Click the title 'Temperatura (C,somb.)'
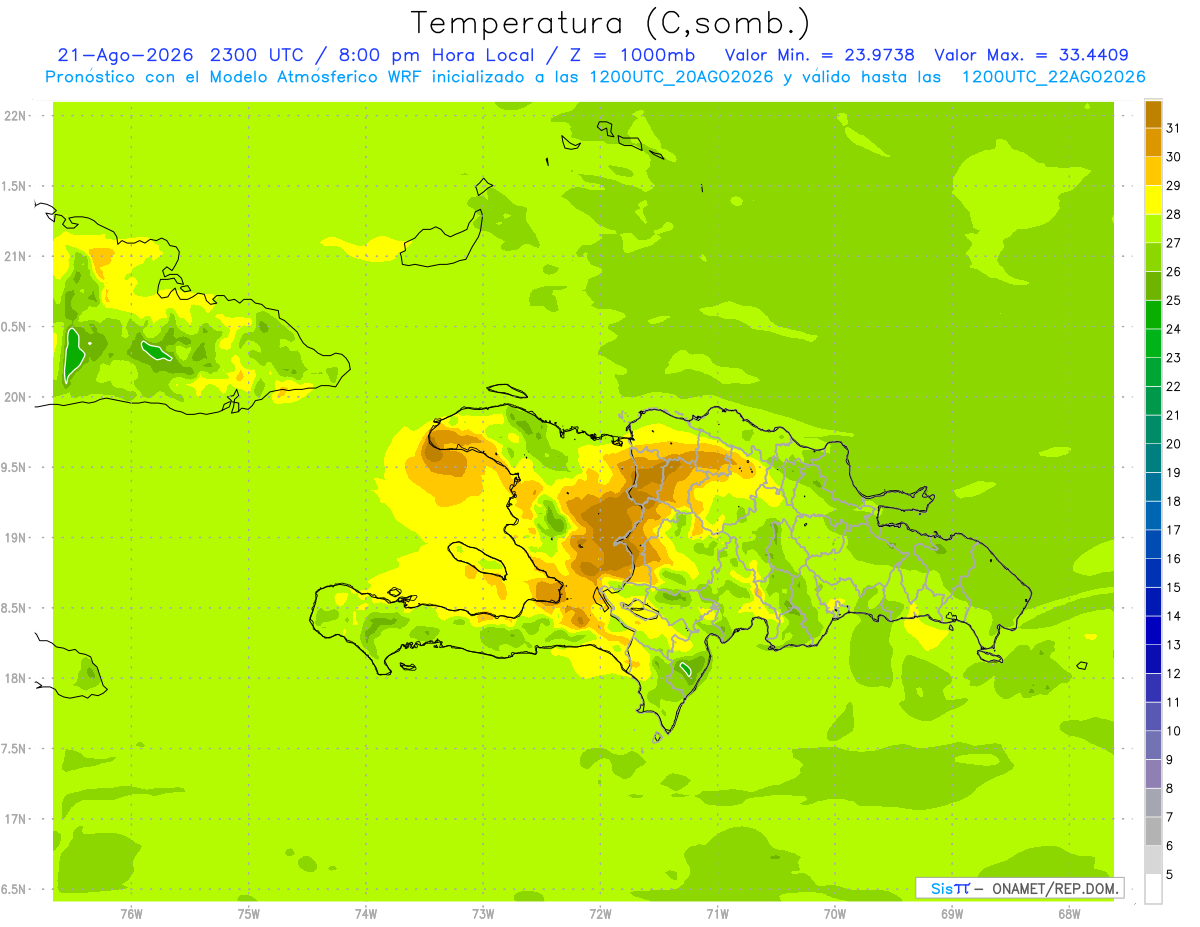The width and height of the screenshot is (1200, 927). pos(610,23)
